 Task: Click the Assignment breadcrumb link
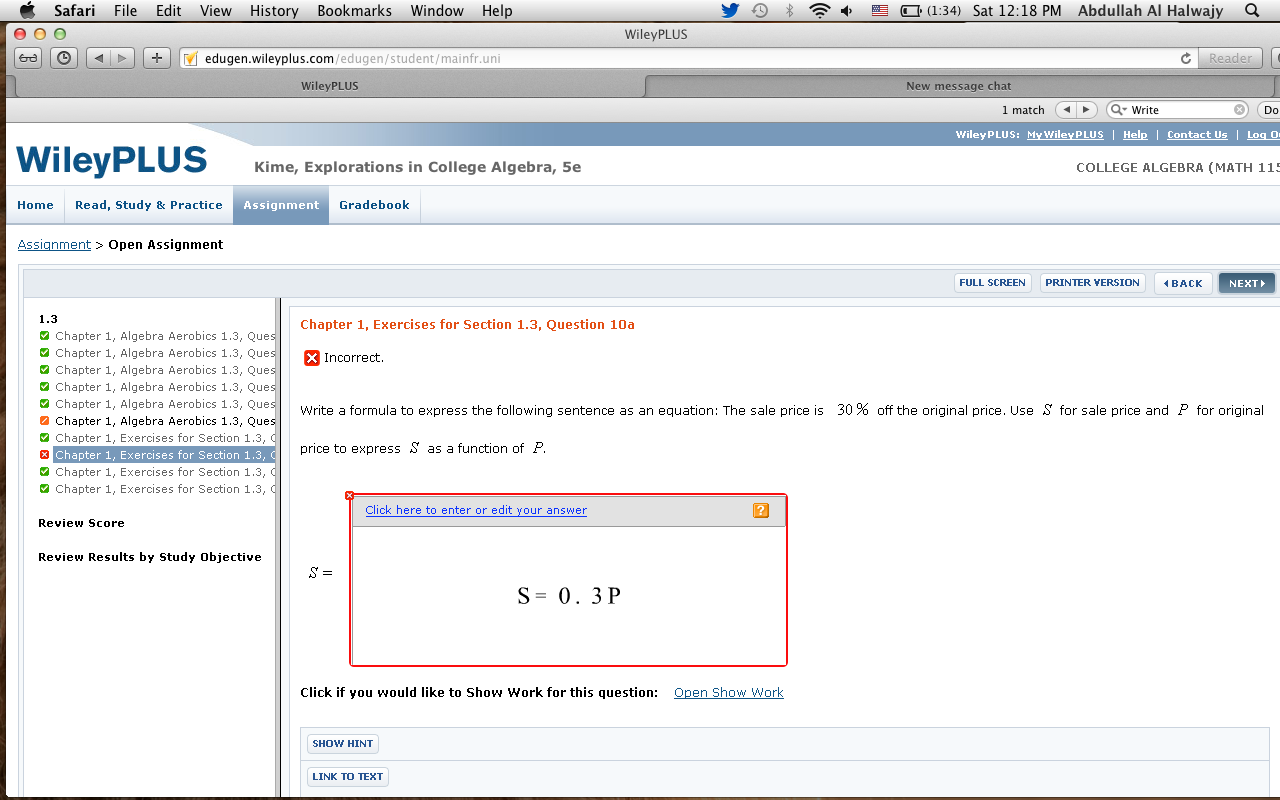coord(54,245)
